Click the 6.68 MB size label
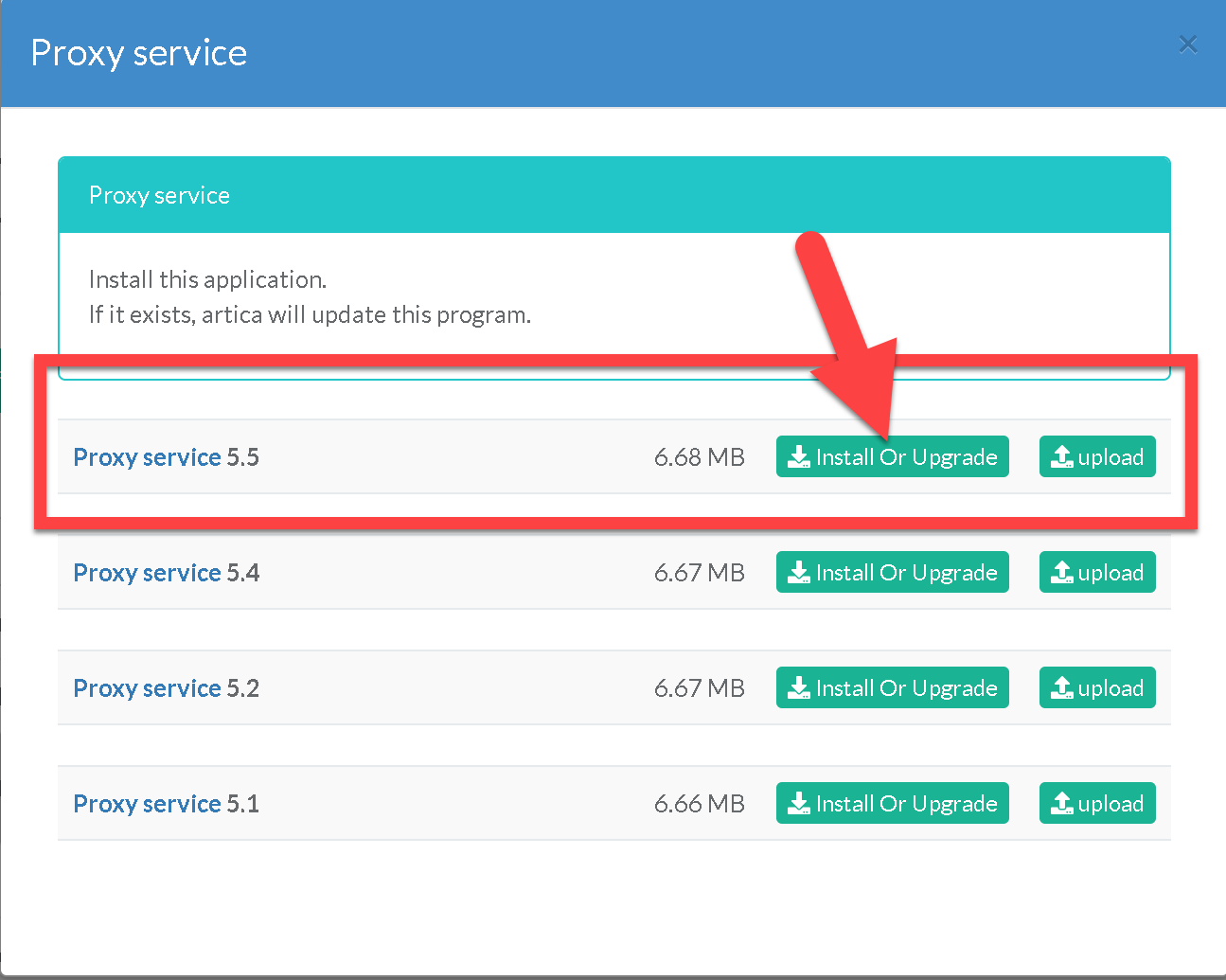This screenshot has height=980, width=1226. (699, 457)
